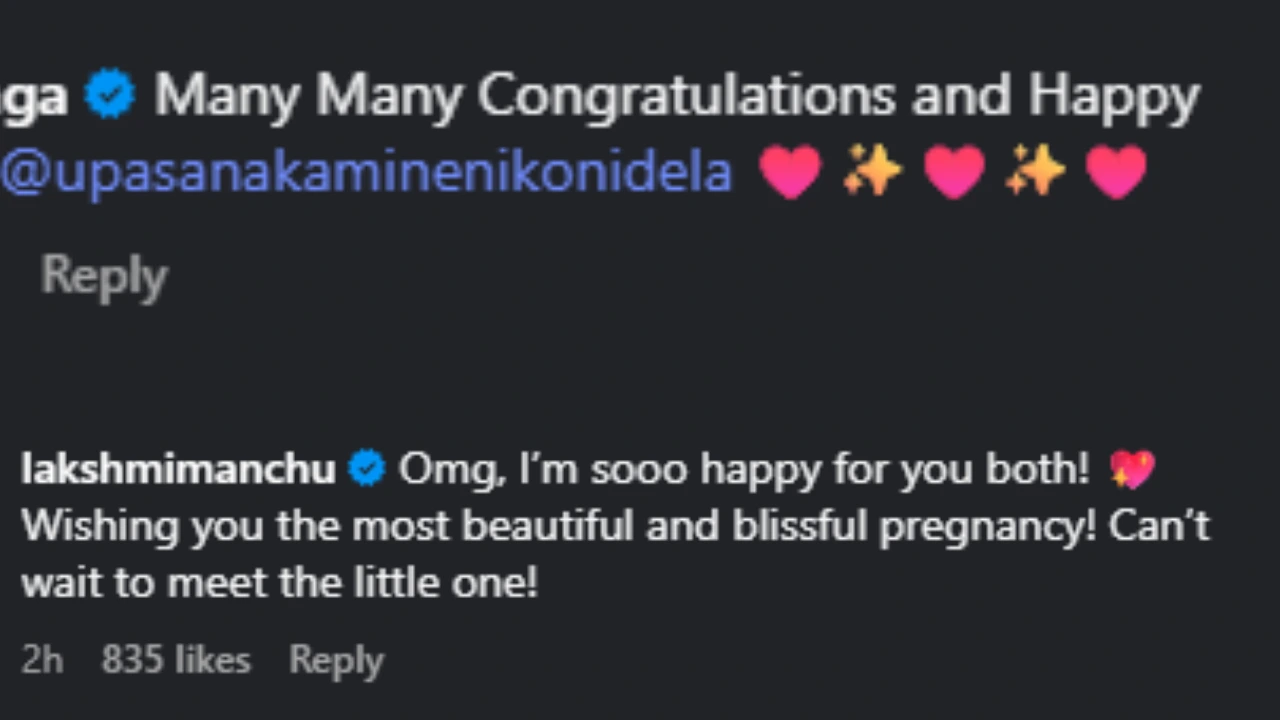Click the sparkling heart emoji in lakshmimanchu's comment
This screenshot has width=1280, height=720.
tap(1132, 468)
